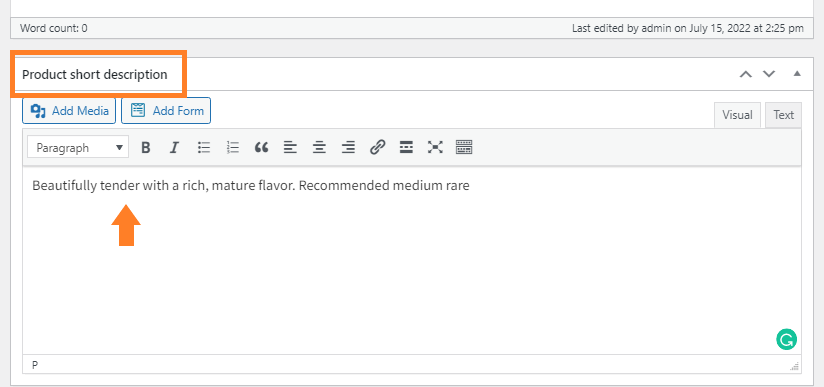Image resolution: width=824 pixels, height=387 pixels.
Task: Click the Add Media button
Action: pyautogui.click(x=69, y=110)
